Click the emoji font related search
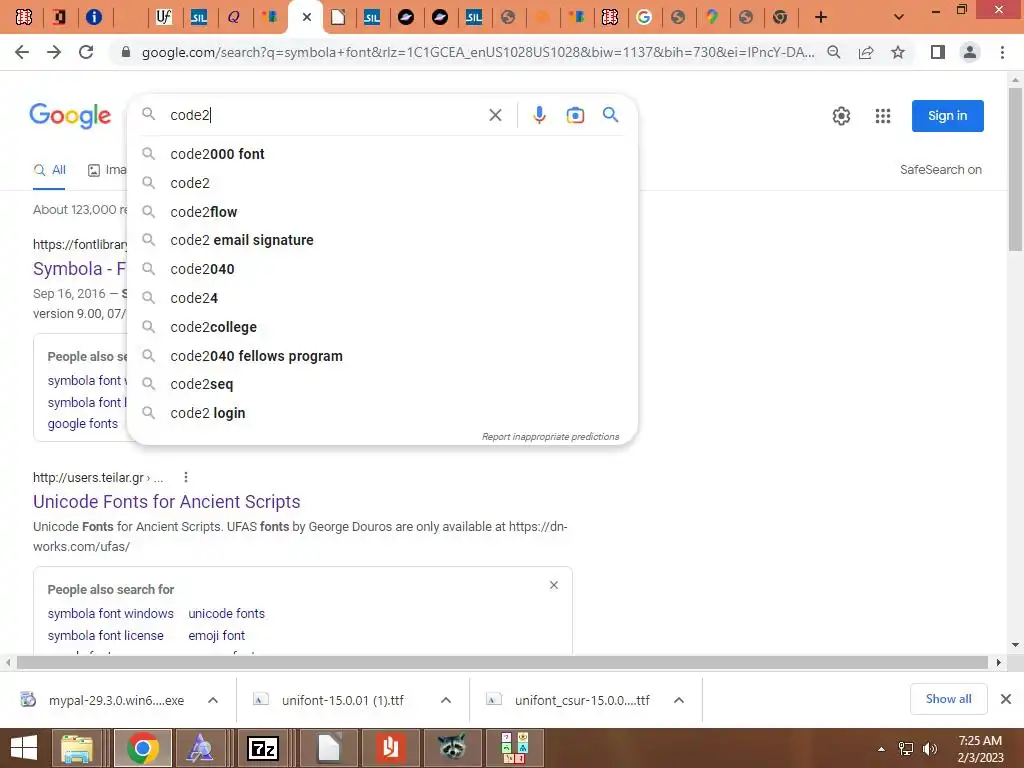Image resolution: width=1024 pixels, height=768 pixels. [x=216, y=635]
